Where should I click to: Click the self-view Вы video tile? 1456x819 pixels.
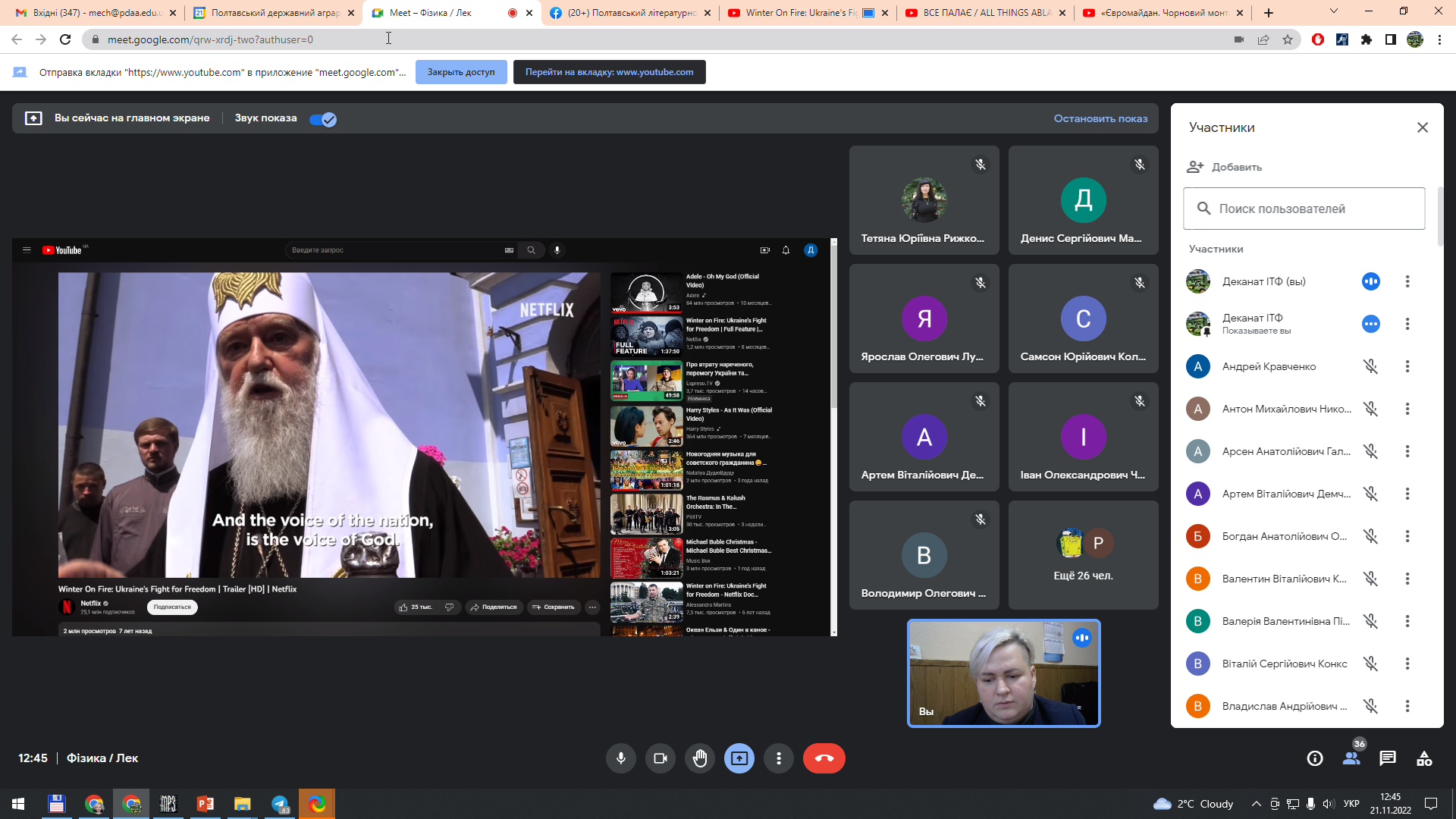click(x=1003, y=673)
